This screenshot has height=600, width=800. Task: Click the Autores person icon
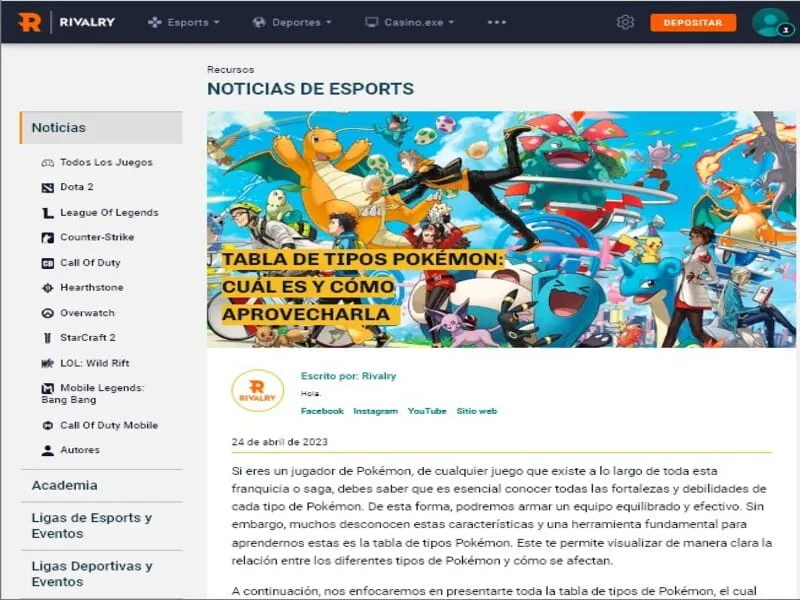point(47,451)
